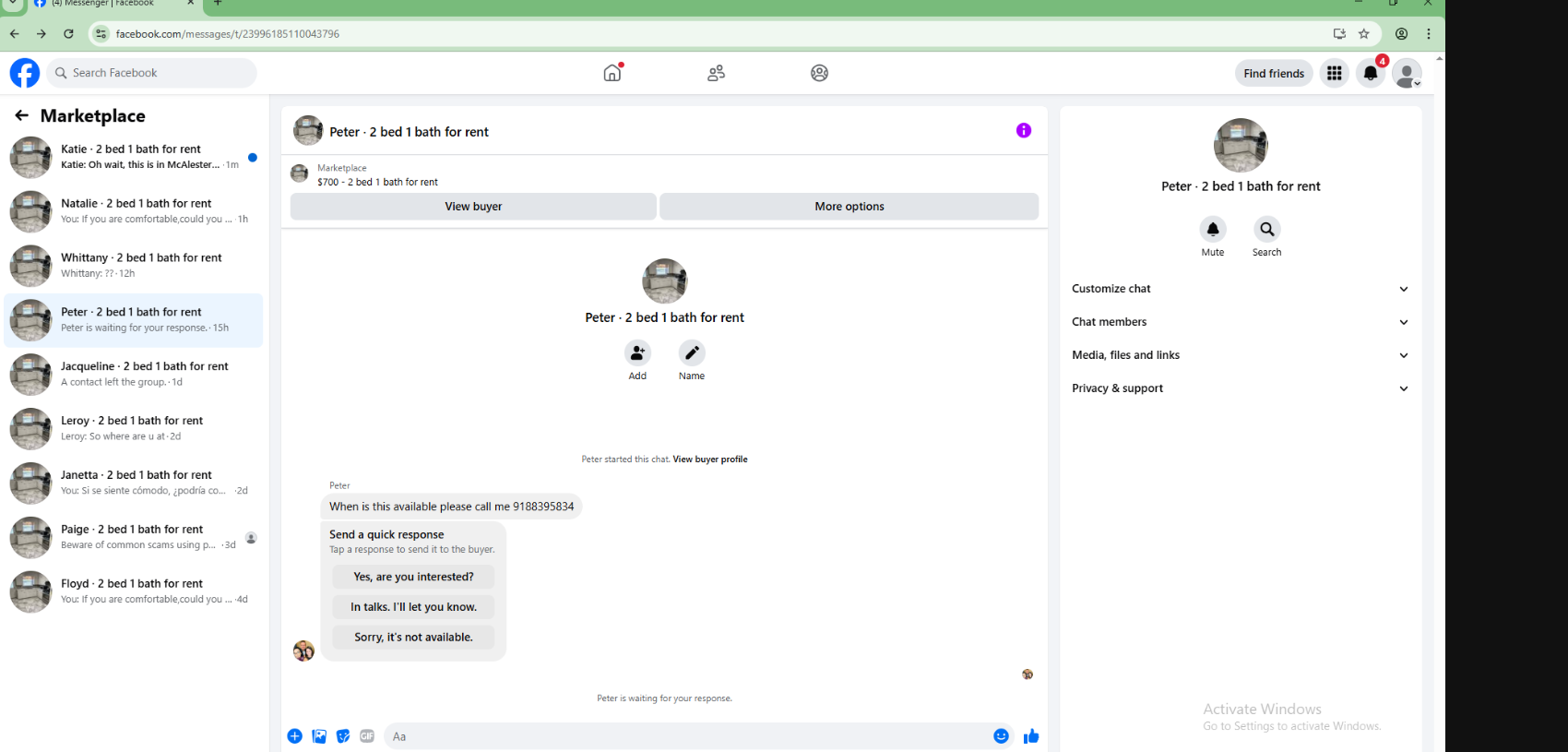This screenshot has height=752, width=1568.
Task: Click the View buyer button
Action: click(473, 207)
